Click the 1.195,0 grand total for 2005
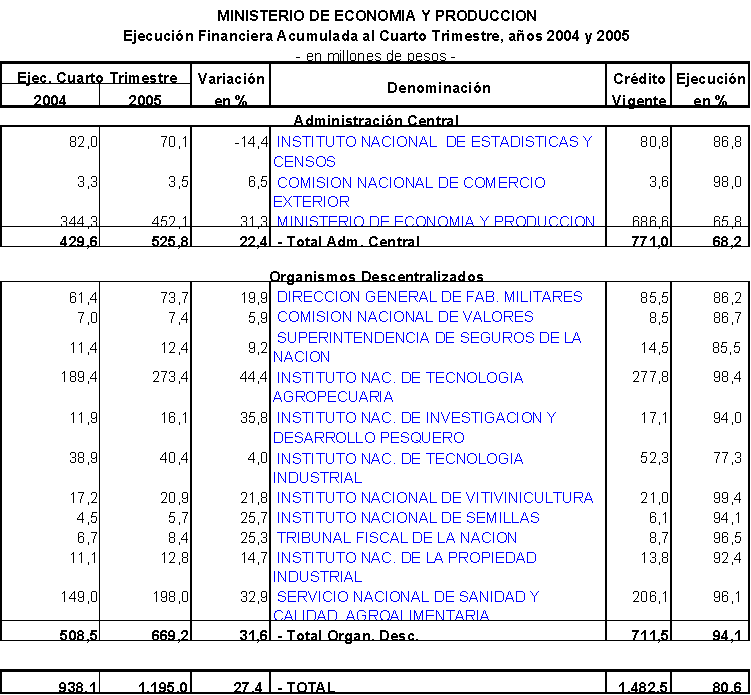 (x=163, y=687)
